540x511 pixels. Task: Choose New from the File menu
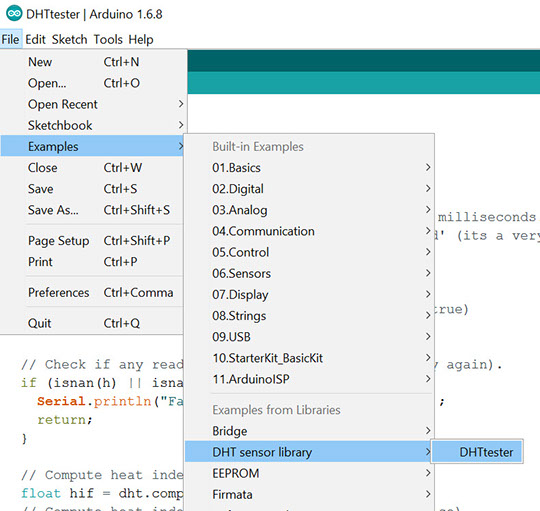(93, 62)
